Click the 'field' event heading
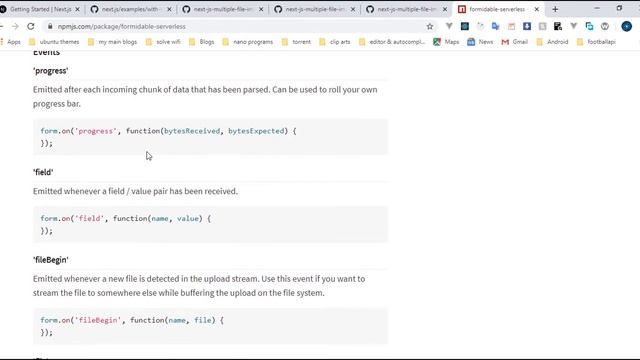The image size is (640, 360). (43, 172)
